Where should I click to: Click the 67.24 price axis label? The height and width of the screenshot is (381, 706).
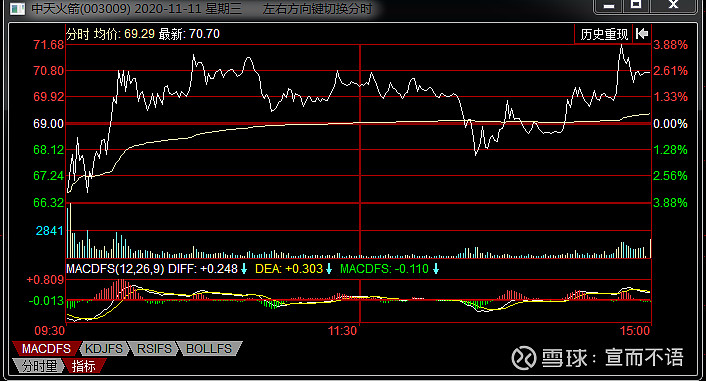(x=49, y=176)
